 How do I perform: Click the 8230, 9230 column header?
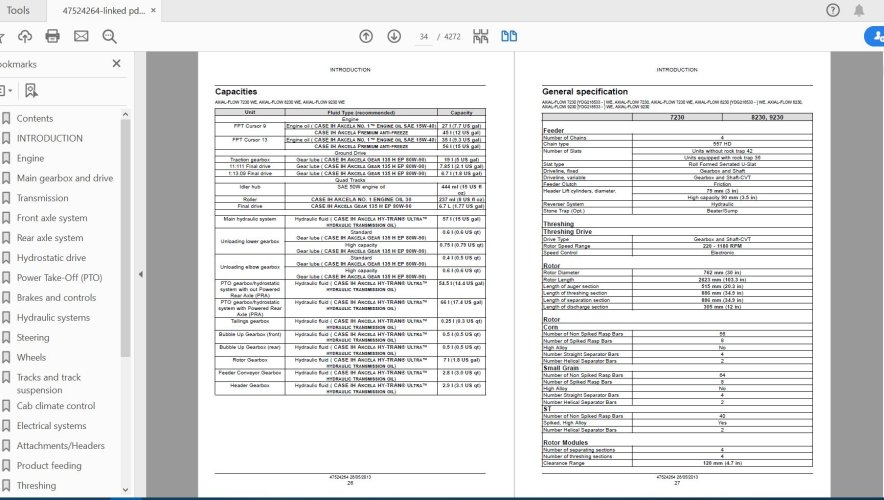767,117
